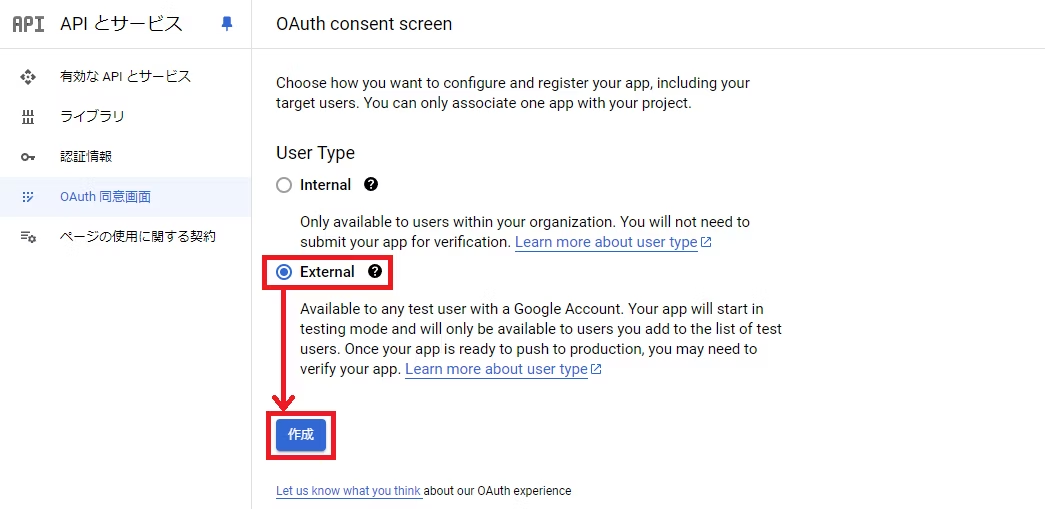The width and height of the screenshot is (1045, 509).
Task: Open ページの使用に関する契約 in the sidebar
Action: (125, 237)
